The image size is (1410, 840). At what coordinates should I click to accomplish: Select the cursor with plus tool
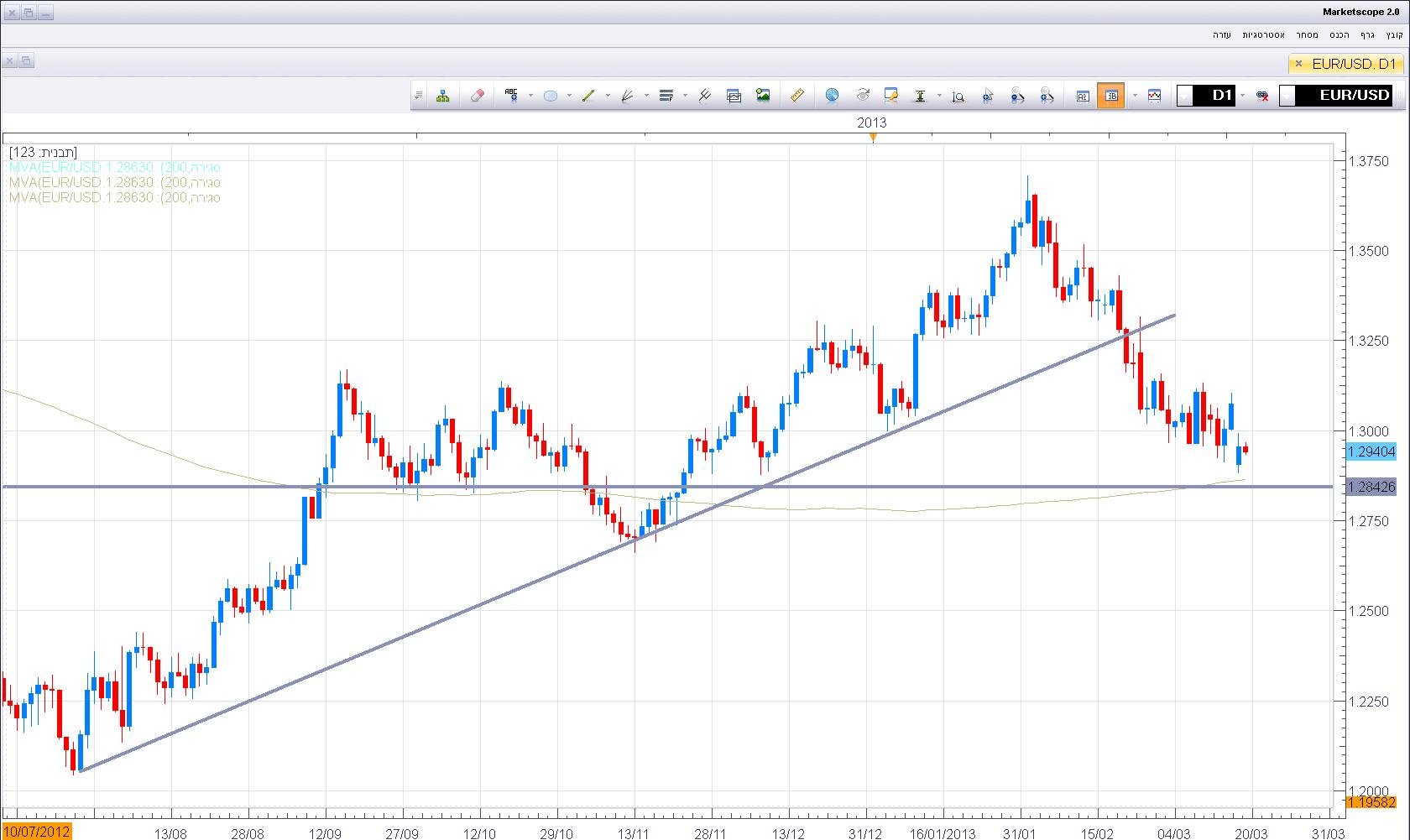click(988, 96)
